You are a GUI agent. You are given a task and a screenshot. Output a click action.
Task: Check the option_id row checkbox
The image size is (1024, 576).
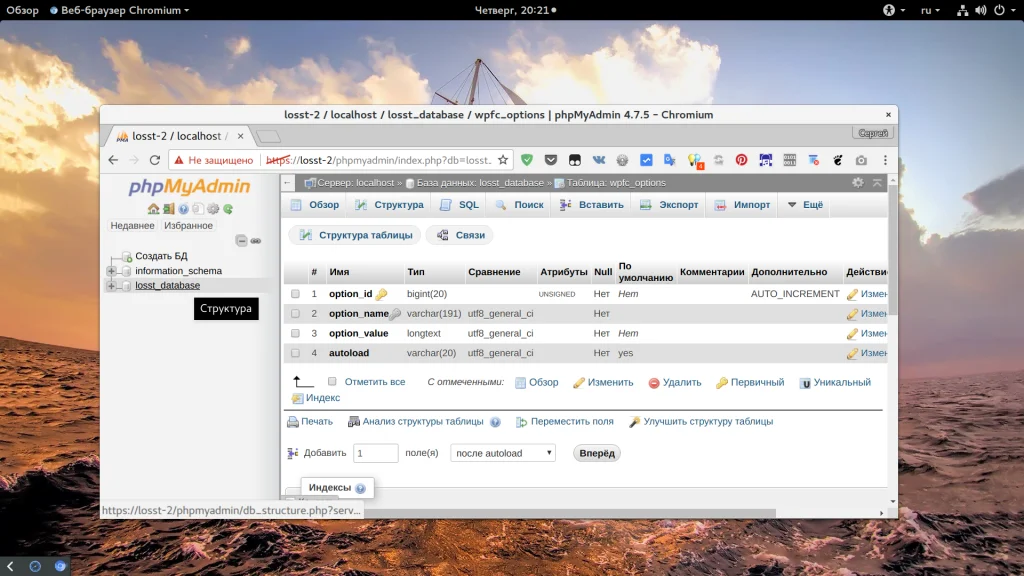click(x=295, y=294)
